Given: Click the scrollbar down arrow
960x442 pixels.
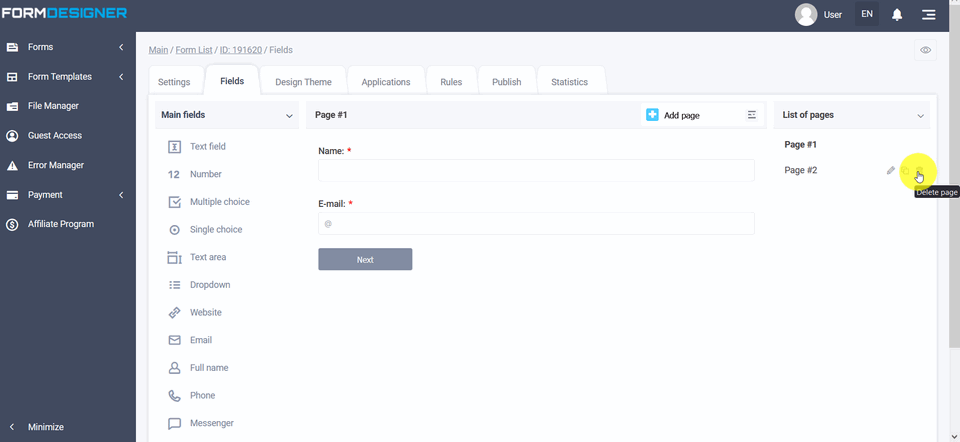Looking at the screenshot, I should 954,436.
